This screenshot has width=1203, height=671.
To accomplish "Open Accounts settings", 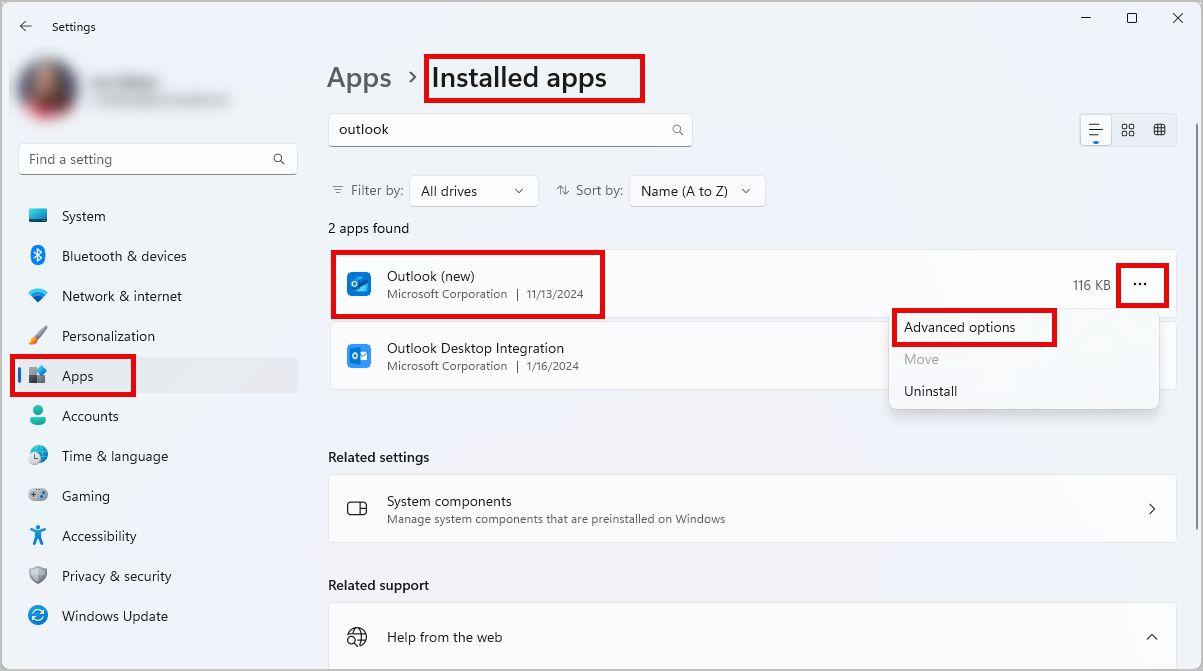I will (158, 416).
